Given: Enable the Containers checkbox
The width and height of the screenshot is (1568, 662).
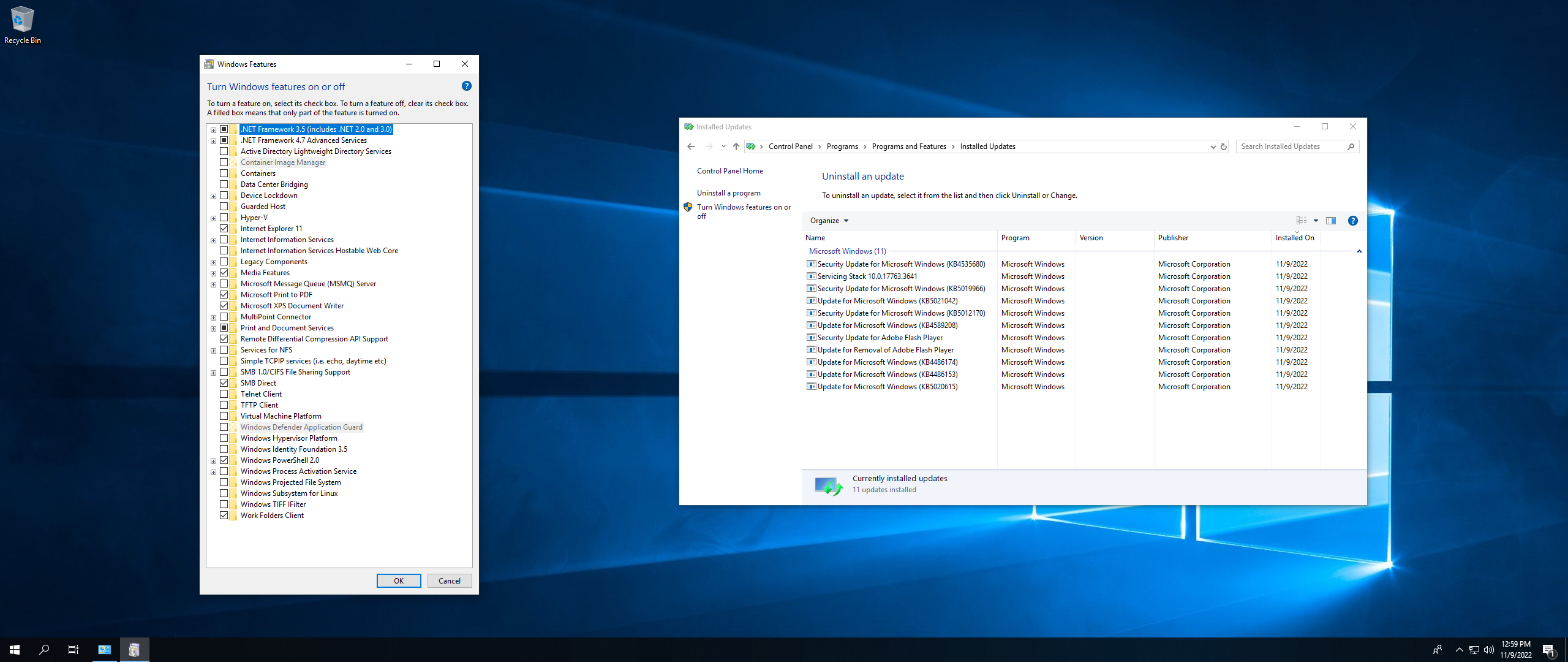Looking at the screenshot, I should (224, 173).
